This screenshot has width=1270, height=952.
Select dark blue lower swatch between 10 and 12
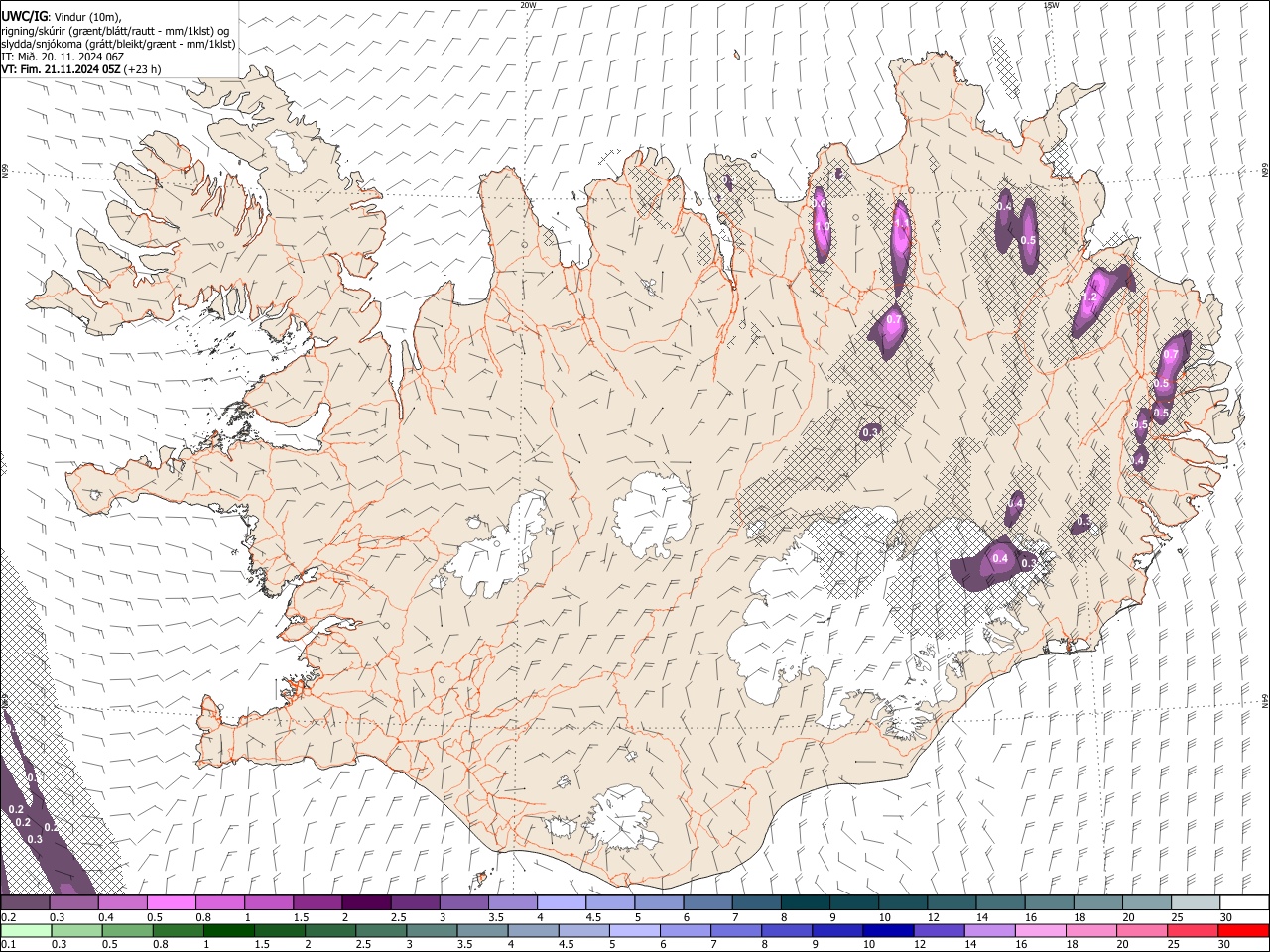point(889,930)
